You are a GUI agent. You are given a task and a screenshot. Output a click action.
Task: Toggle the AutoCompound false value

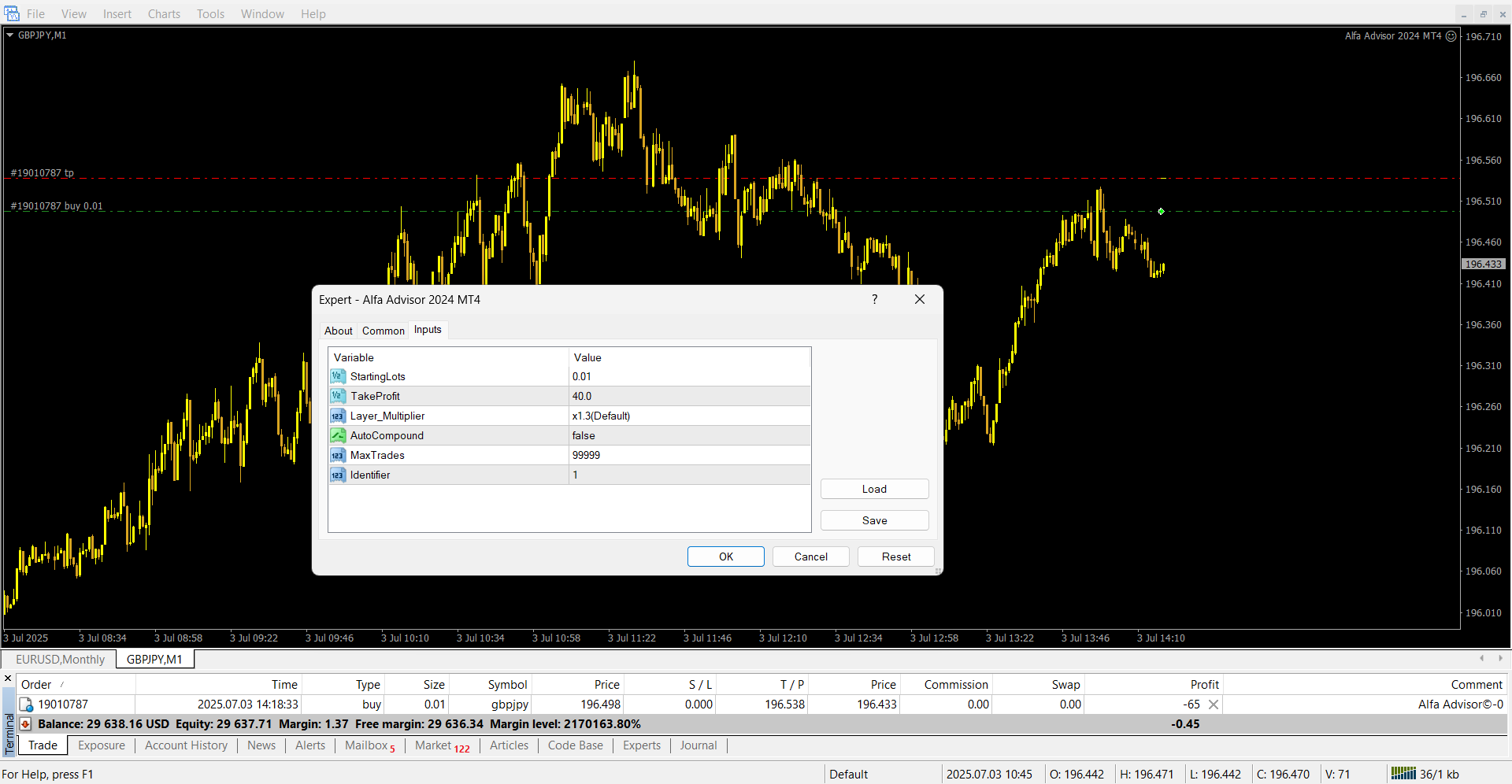pos(689,435)
